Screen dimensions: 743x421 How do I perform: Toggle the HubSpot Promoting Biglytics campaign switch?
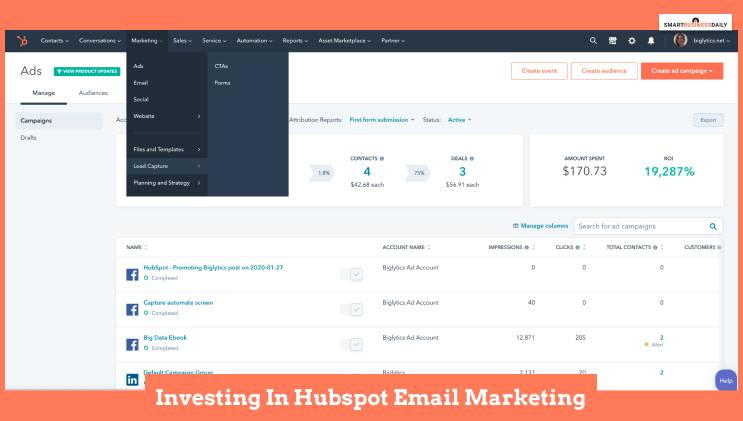tap(352, 275)
